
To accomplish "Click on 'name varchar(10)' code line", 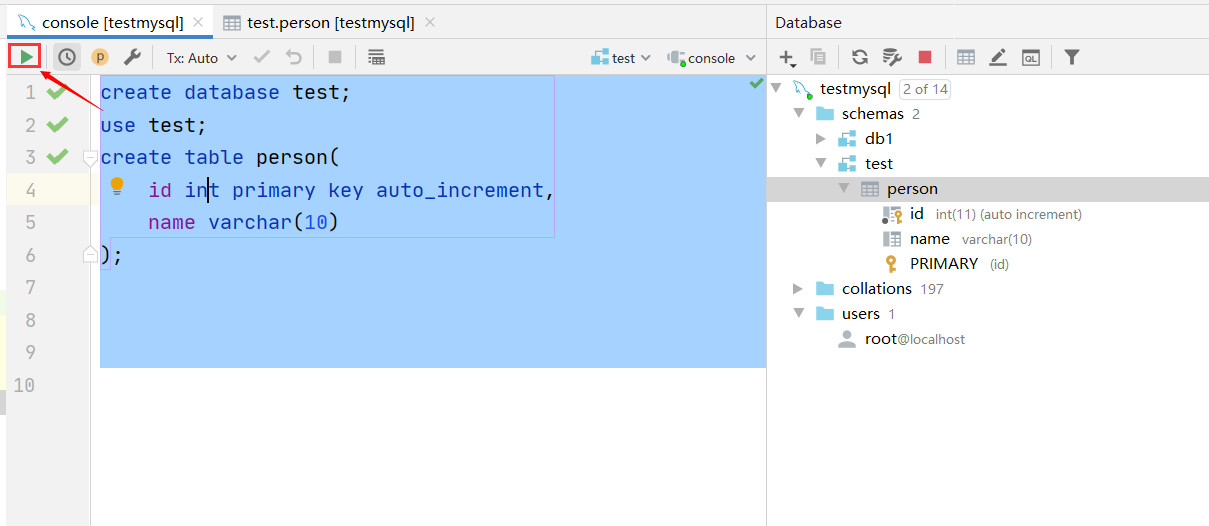I will click(x=244, y=222).
